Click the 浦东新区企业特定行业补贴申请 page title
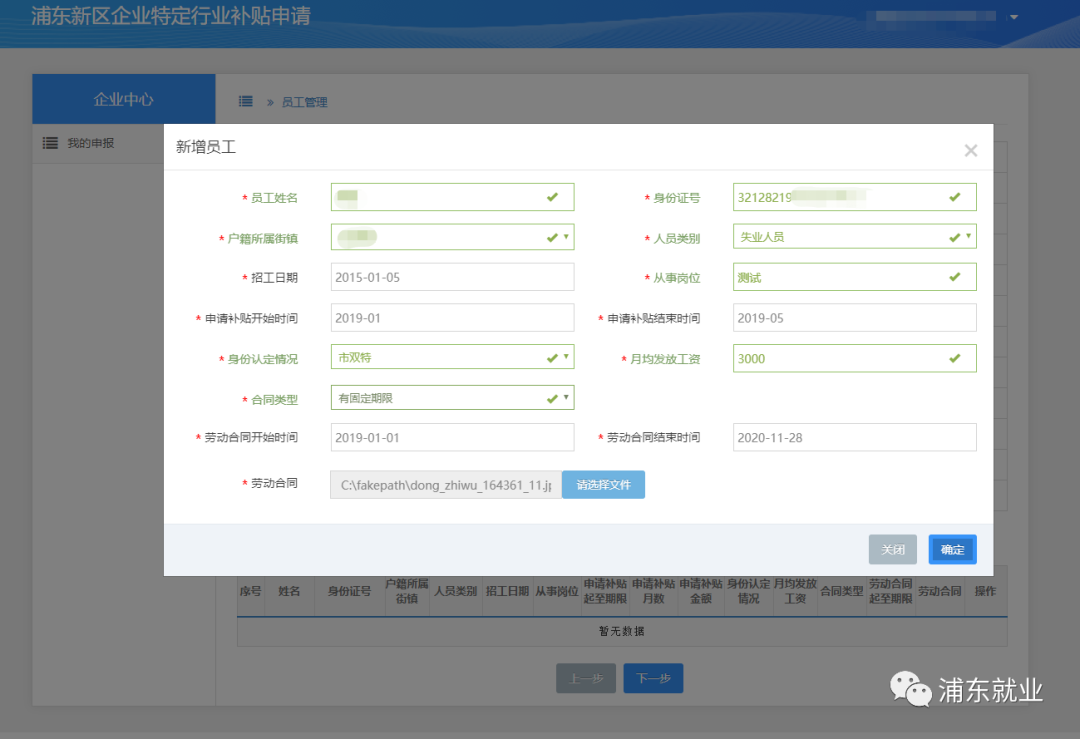This screenshot has height=739, width=1080. pos(171,16)
